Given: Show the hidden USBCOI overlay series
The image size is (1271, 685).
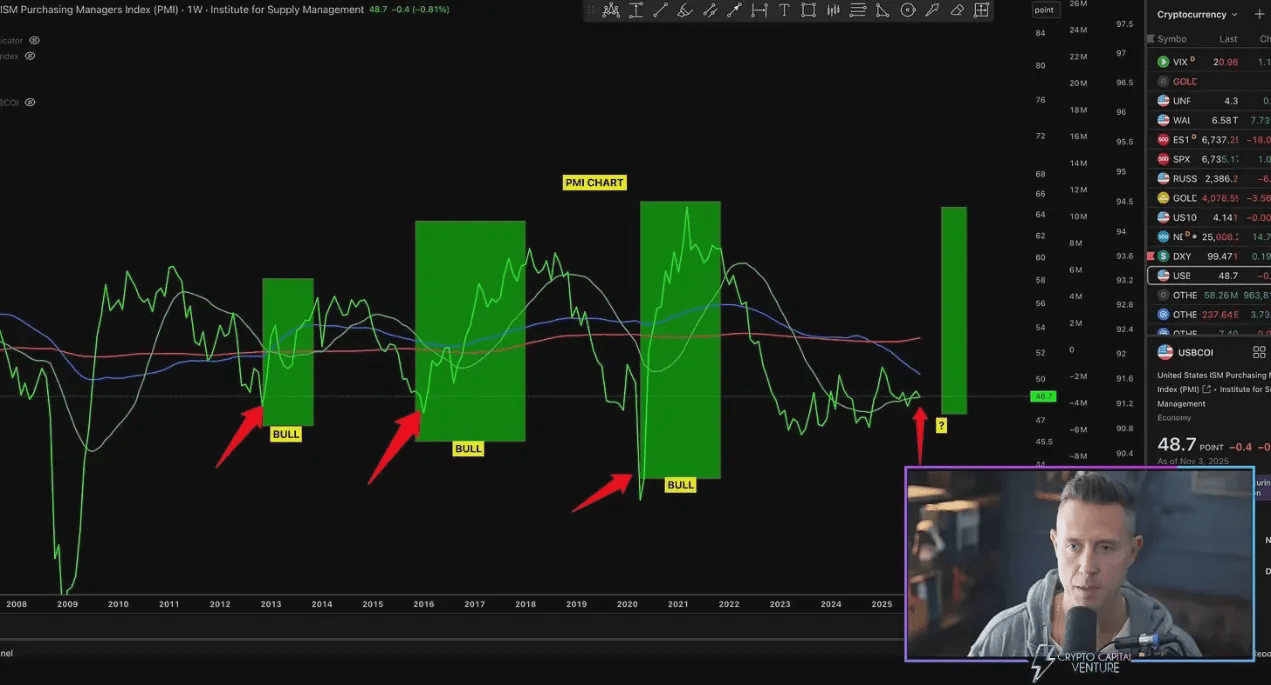Looking at the screenshot, I should click(30, 102).
